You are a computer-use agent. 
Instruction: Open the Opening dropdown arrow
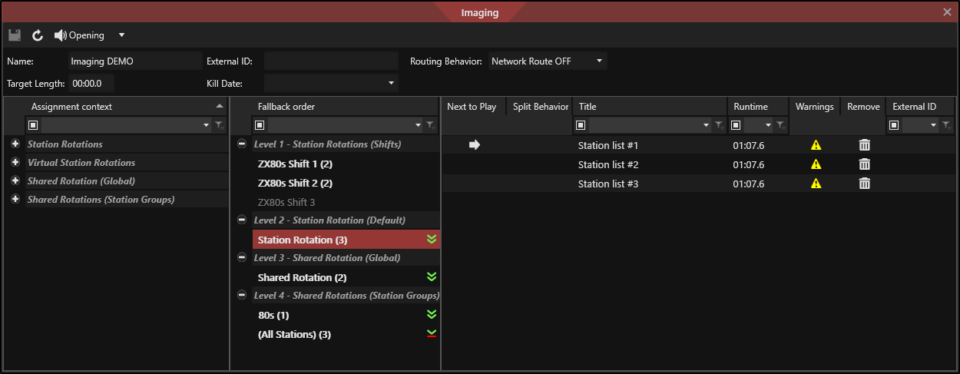pos(121,36)
